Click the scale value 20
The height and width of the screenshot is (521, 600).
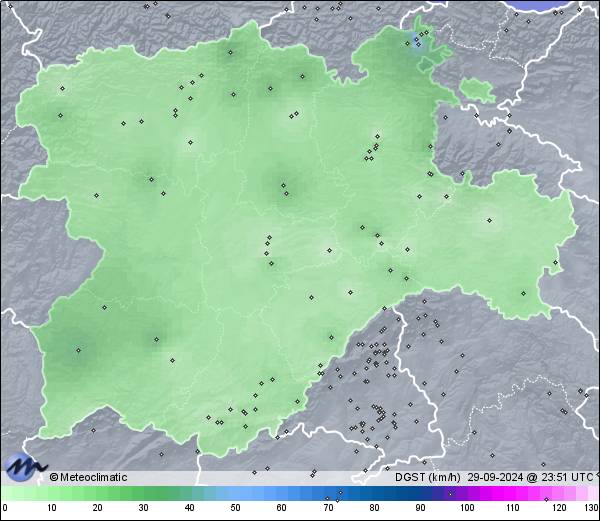point(98,508)
